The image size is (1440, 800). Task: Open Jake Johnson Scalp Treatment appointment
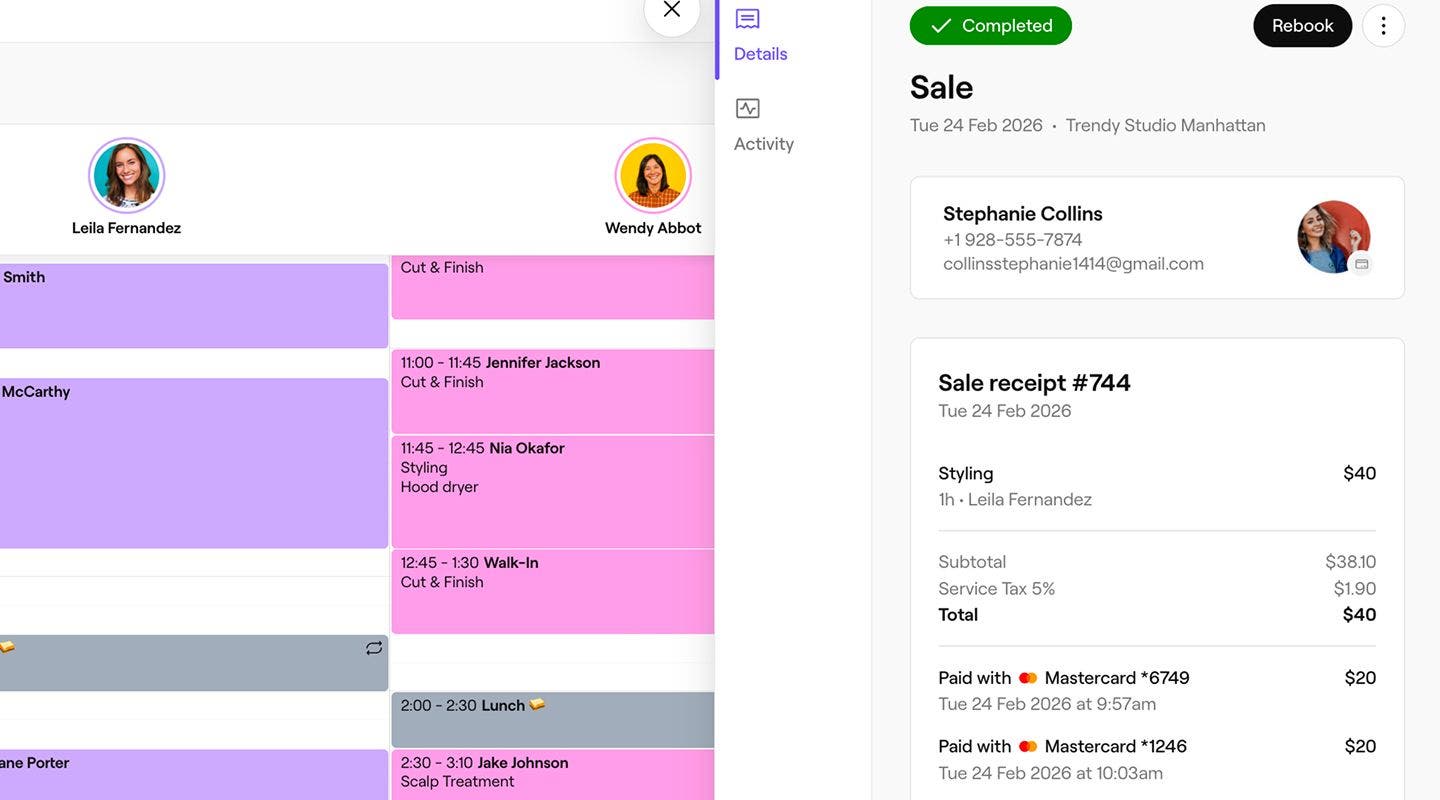click(x=552, y=774)
